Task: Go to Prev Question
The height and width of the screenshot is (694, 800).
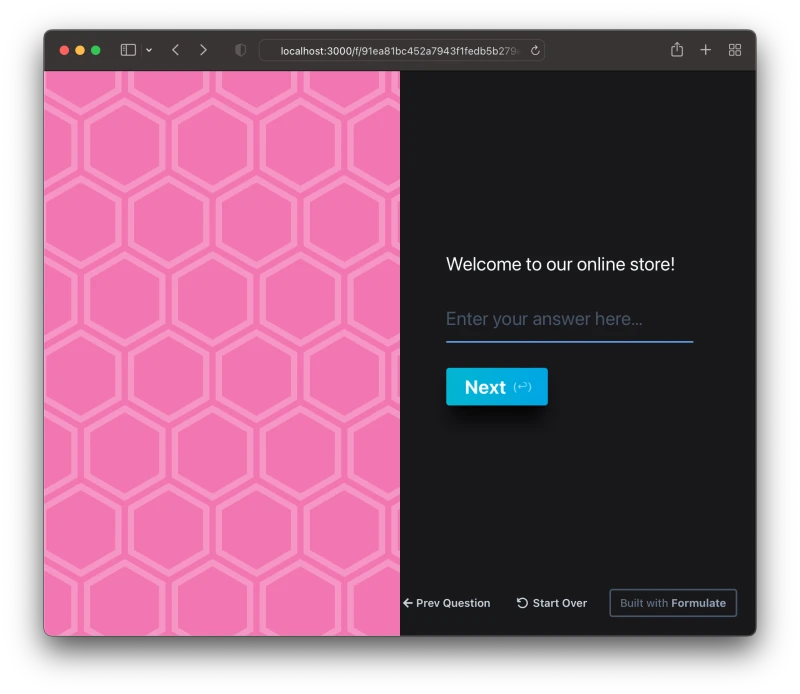Action: coord(446,603)
